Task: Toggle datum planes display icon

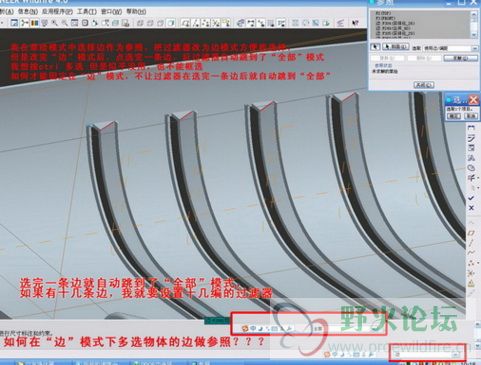Action: tap(185, 23)
